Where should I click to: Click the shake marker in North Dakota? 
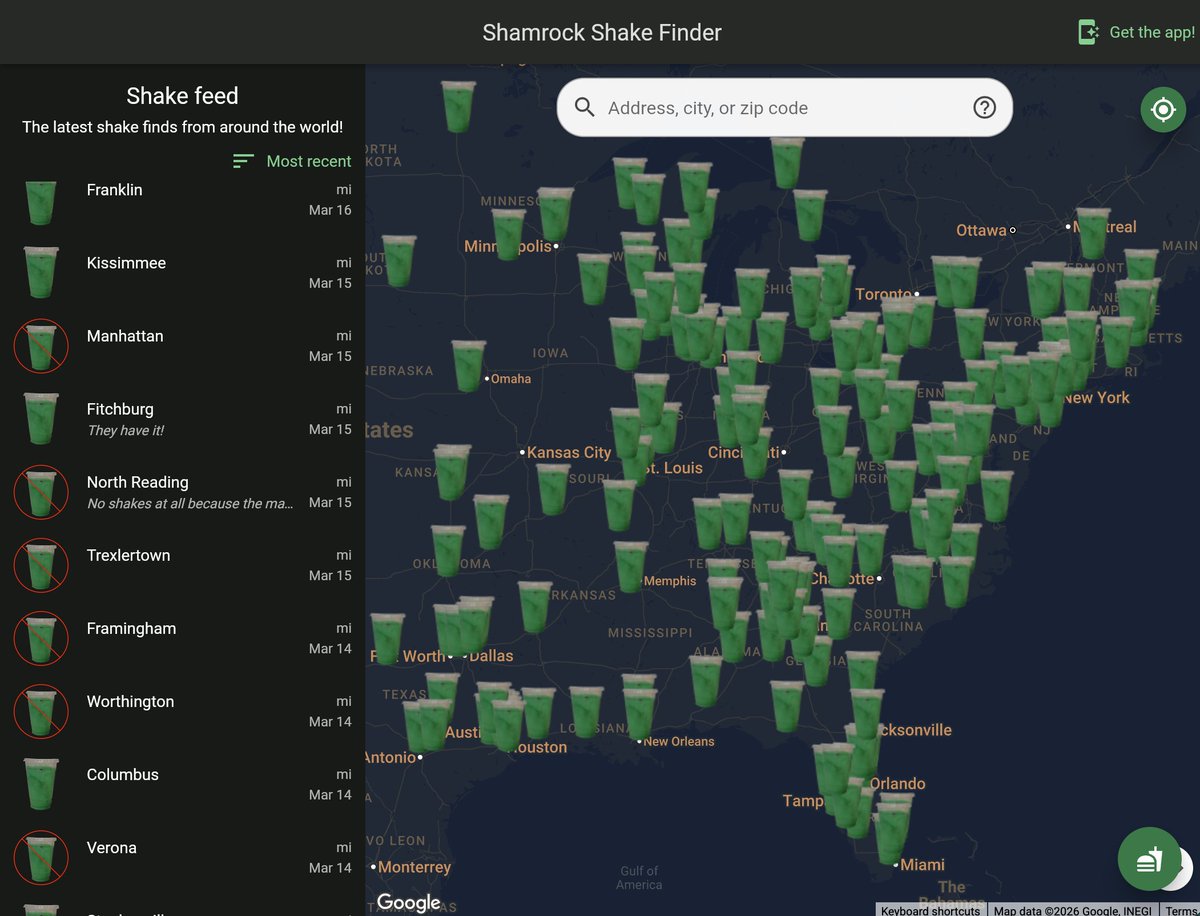coord(458,107)
